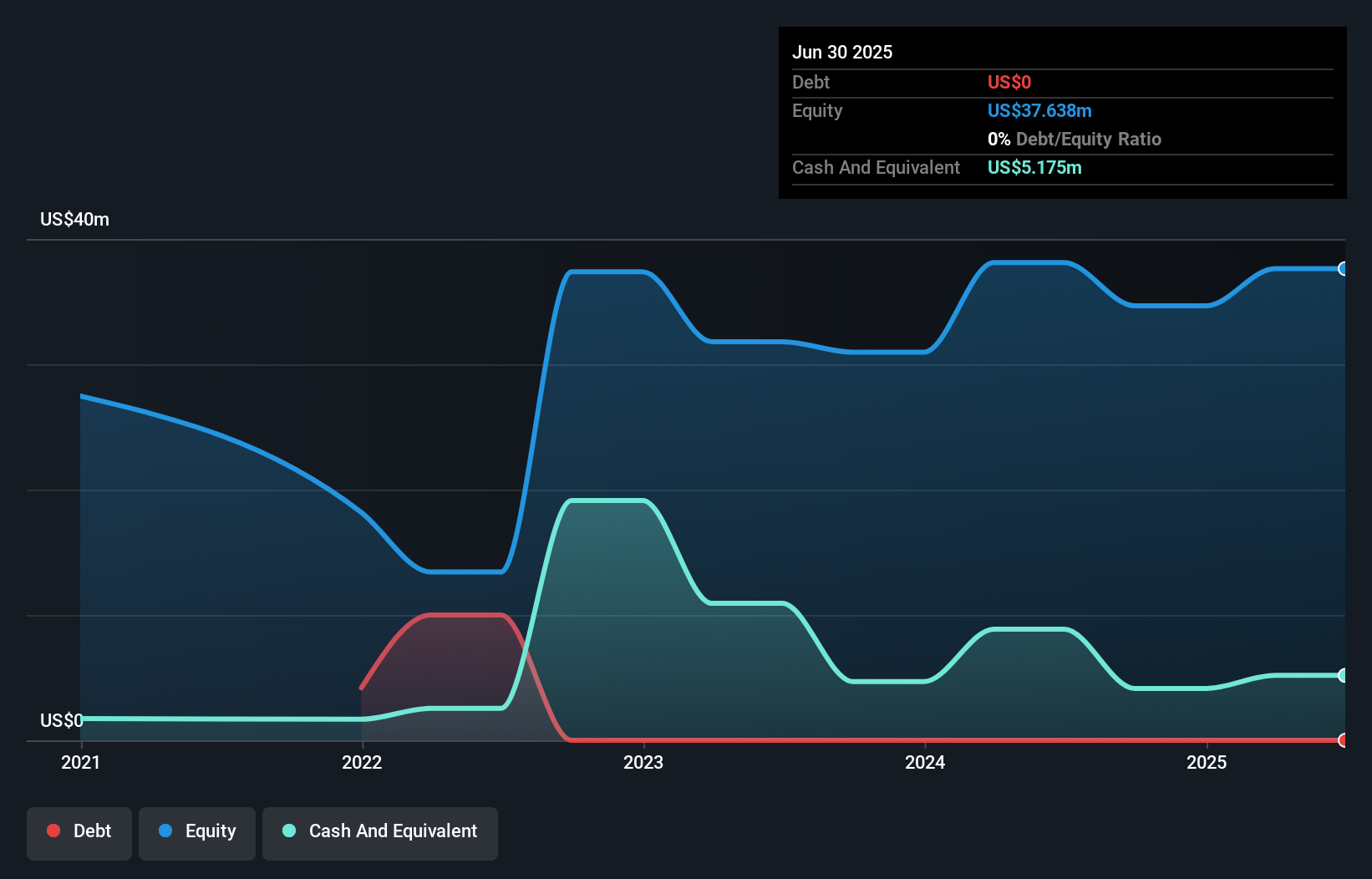
Task: Select the red Debt endpoint marker on chart
Action: point(1342,739)
